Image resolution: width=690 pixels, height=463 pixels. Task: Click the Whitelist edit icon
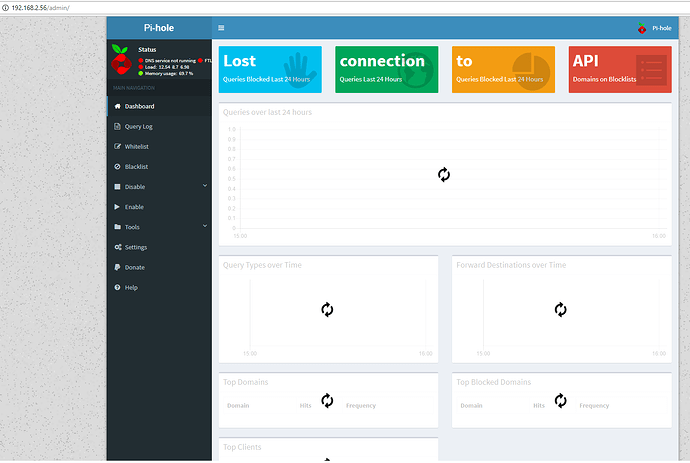pos(117,146)
